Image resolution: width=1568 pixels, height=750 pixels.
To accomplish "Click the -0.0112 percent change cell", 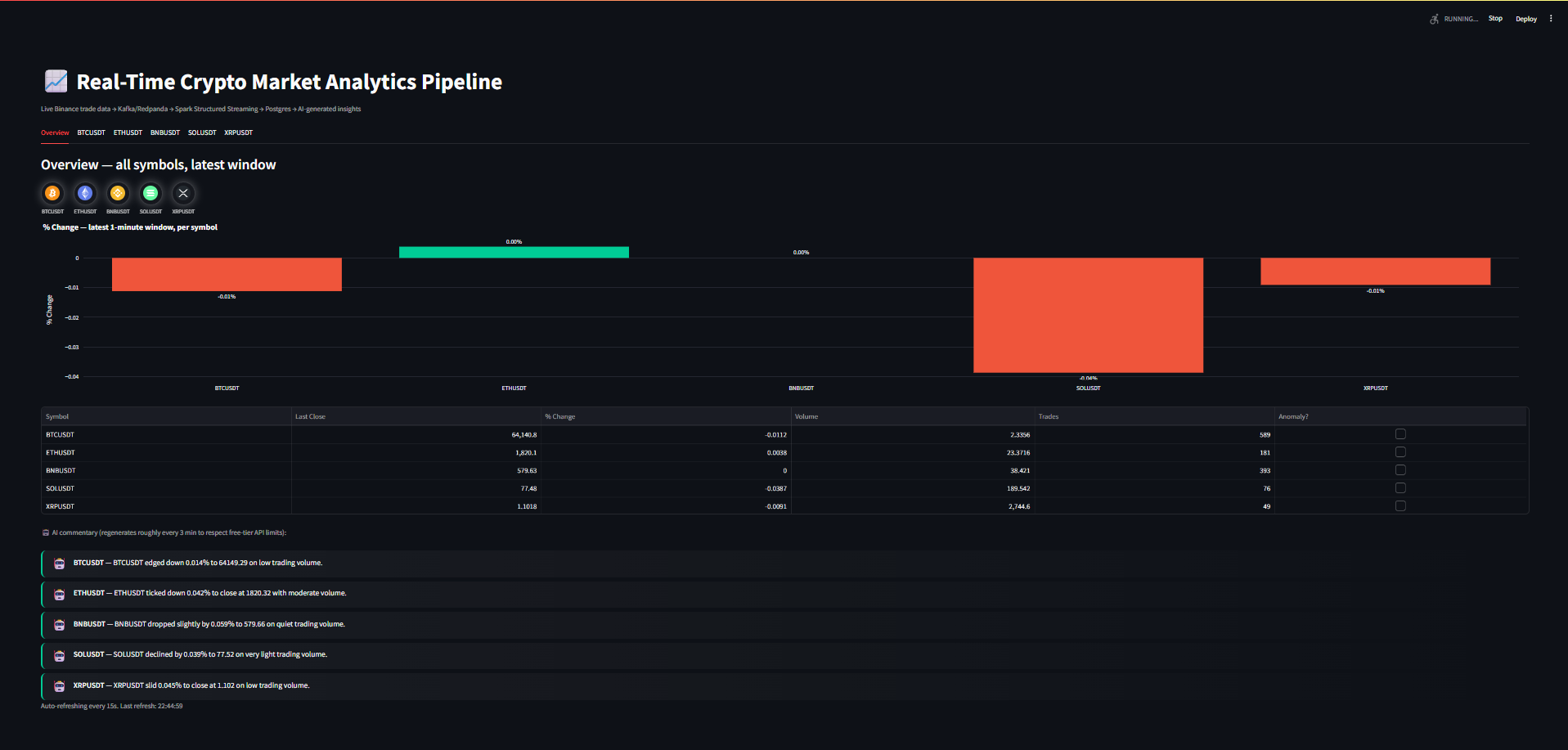I will click(x=666, y=434).
